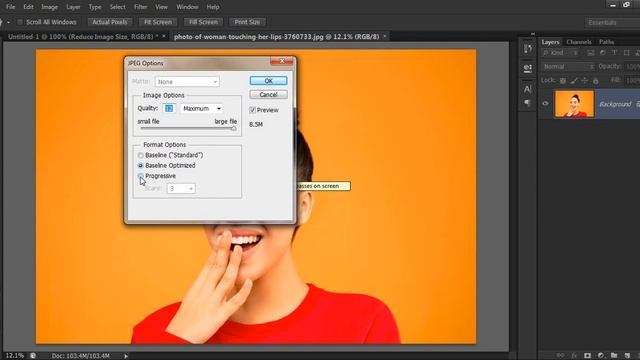The width and height of the screenshot is (640, 360).
Task: Open the Filter menu
Action: (140, 7)
